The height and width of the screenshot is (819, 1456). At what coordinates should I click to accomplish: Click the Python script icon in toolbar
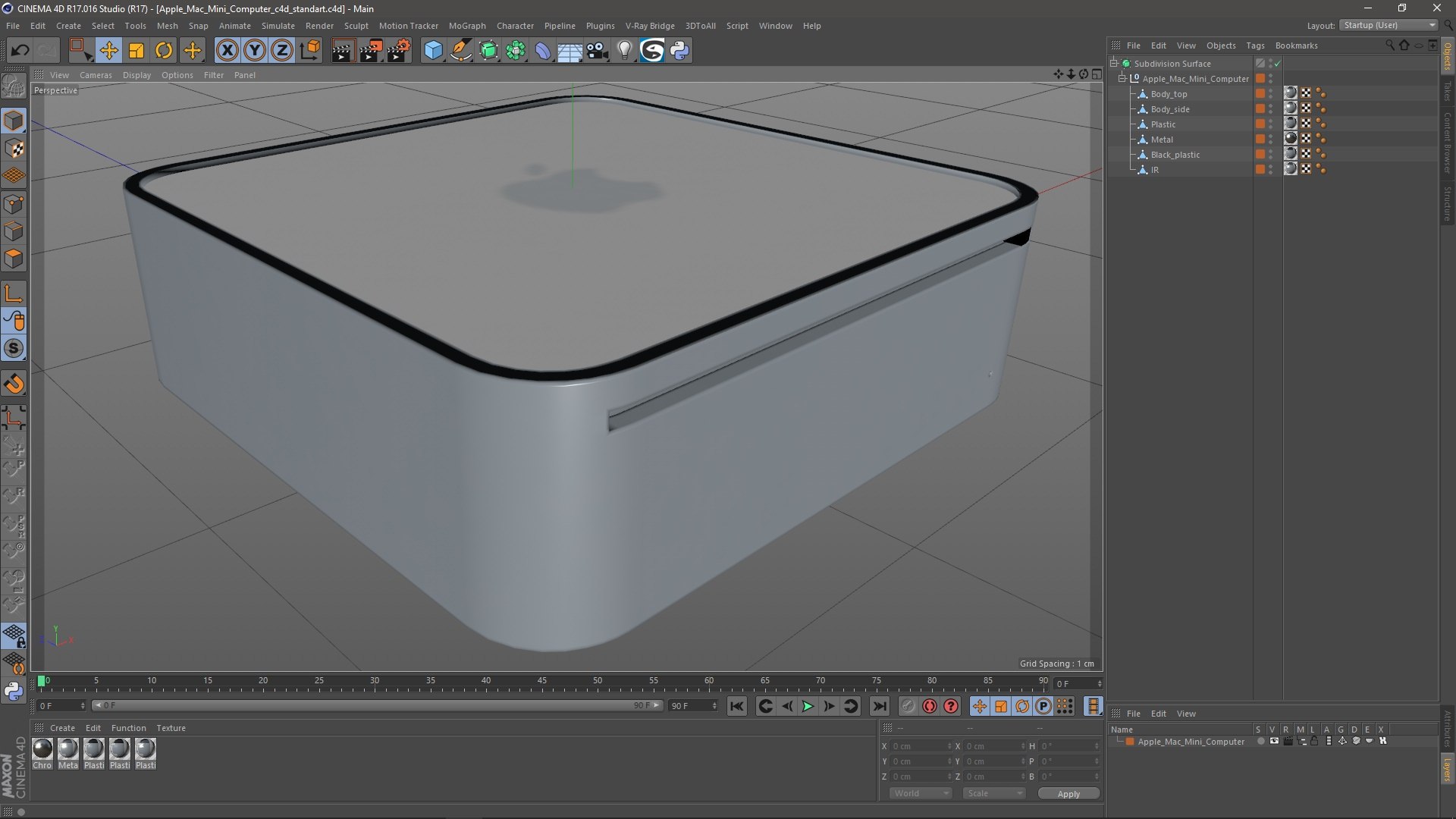click(x=680, y=51)
